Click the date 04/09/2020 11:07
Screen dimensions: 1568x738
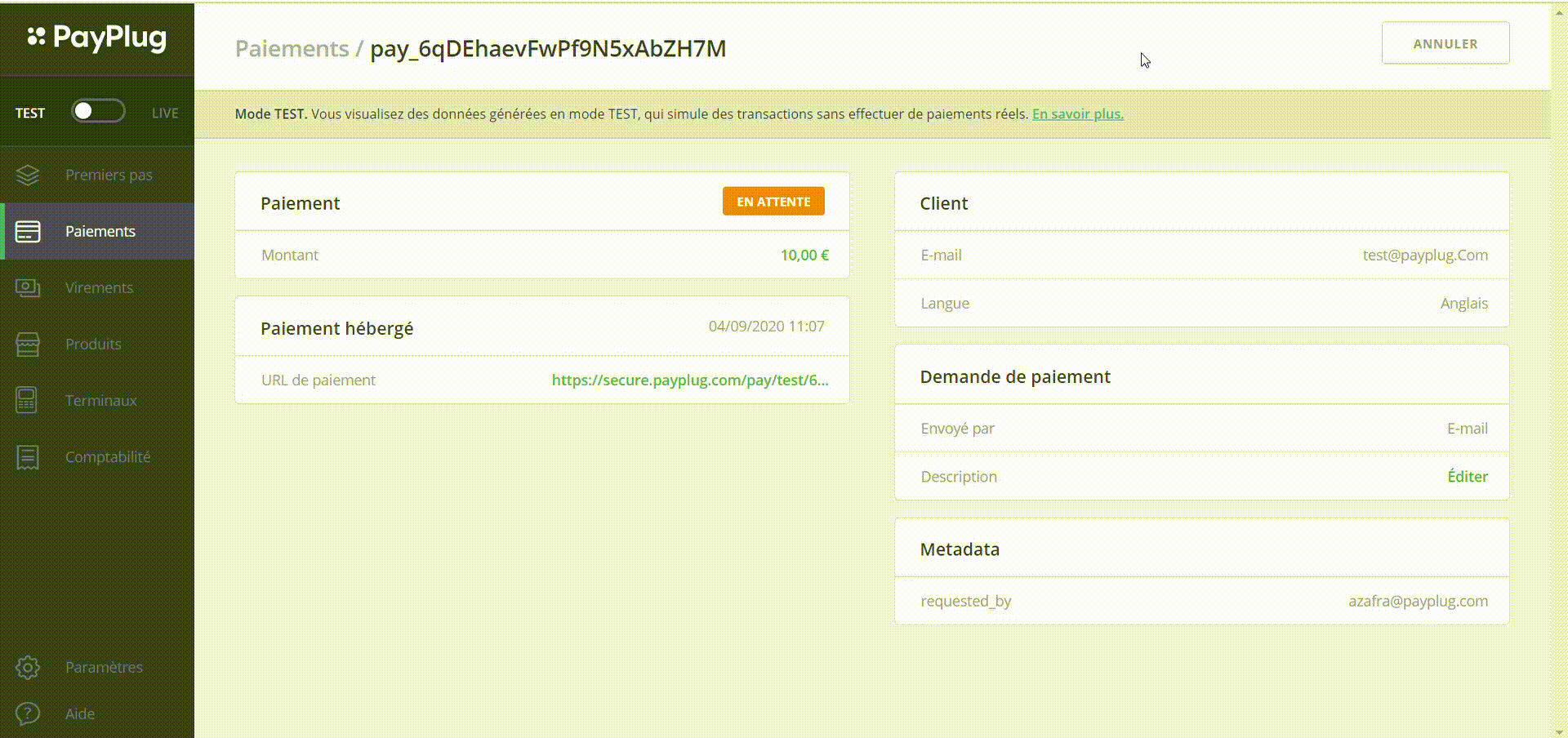766,326
